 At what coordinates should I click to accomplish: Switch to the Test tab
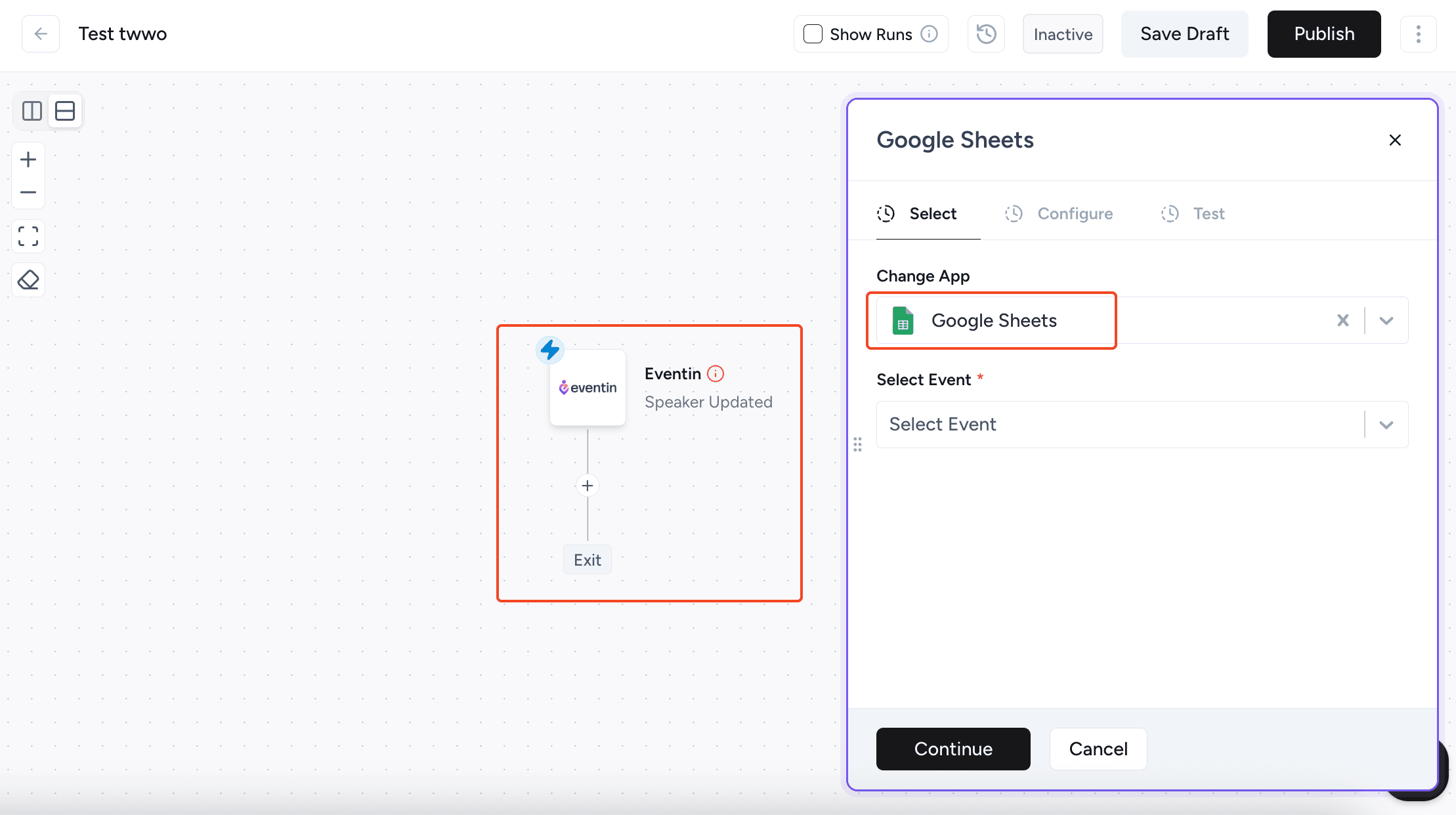tap(1193, 214)
